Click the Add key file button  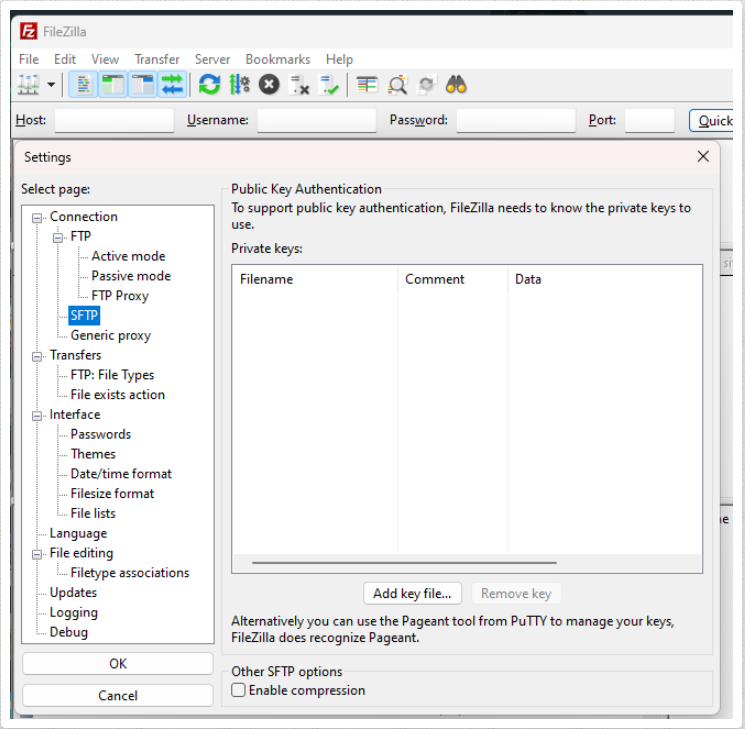[x=412, y=593]
